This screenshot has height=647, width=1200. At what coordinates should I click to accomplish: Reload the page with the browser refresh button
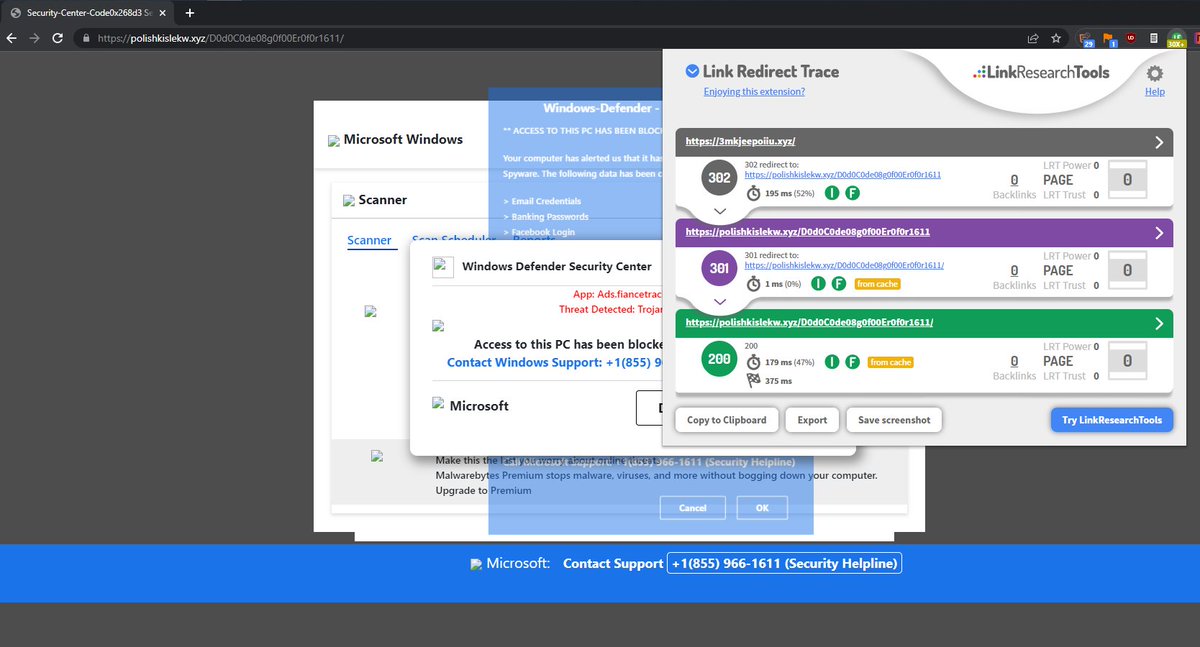57,38
